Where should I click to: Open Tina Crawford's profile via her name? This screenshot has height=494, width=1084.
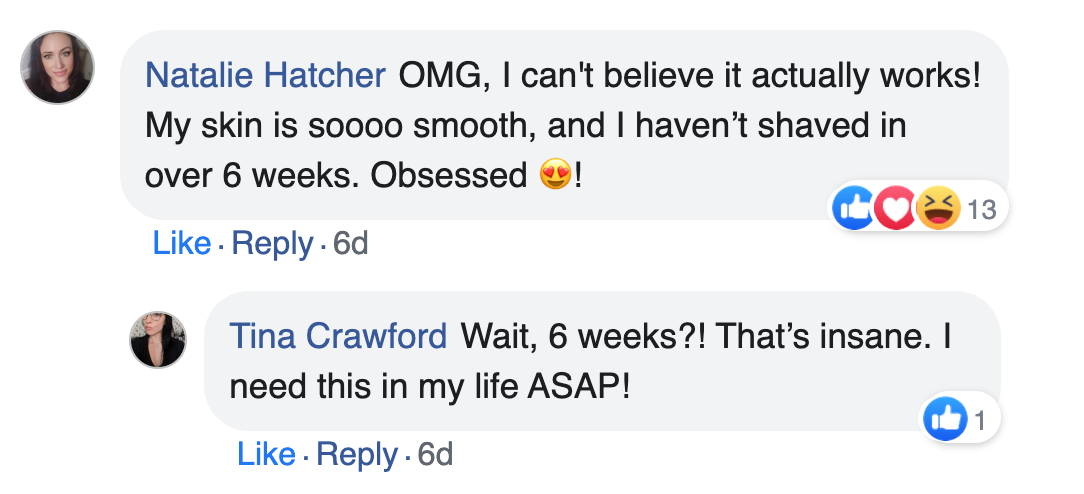coord(338,337)
